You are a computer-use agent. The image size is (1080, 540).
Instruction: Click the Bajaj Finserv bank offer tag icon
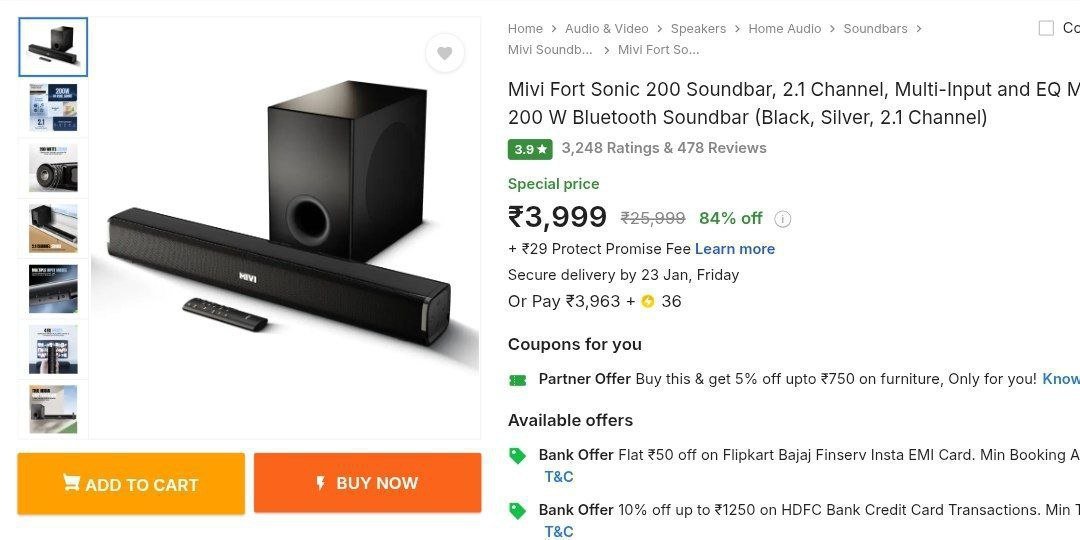coord(517,456)
